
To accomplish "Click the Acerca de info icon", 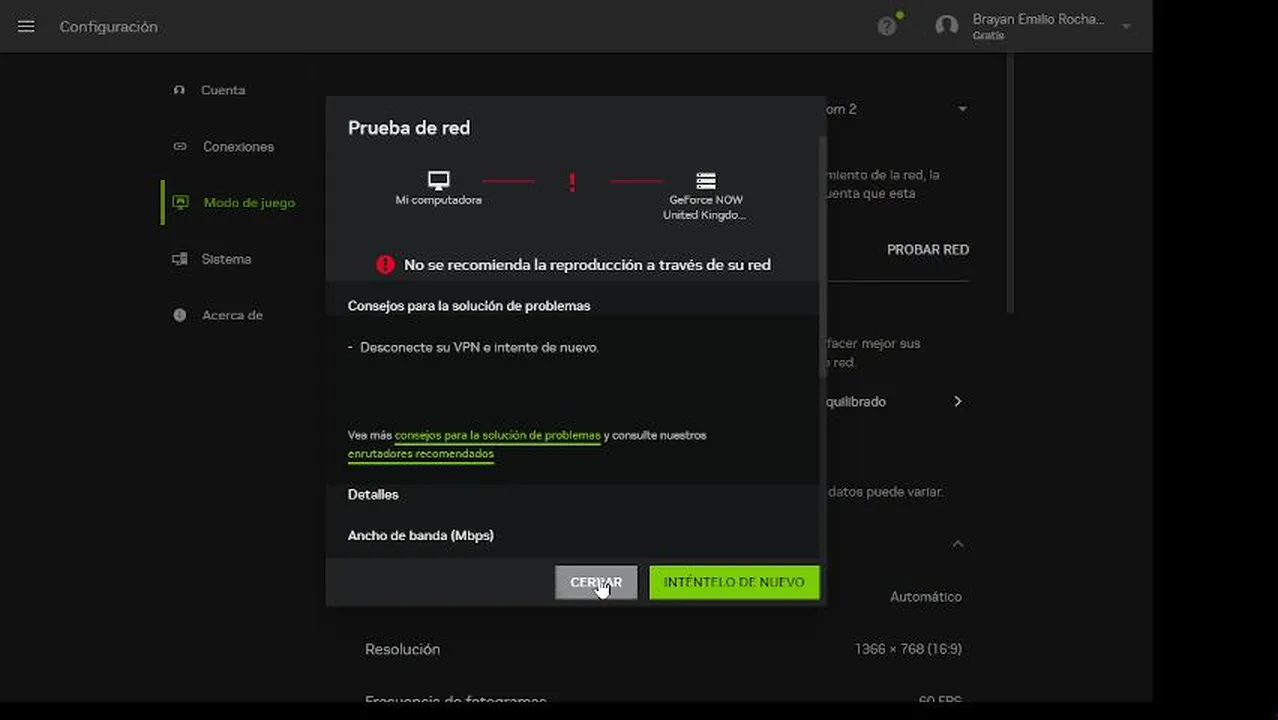I will click(180, 315).
